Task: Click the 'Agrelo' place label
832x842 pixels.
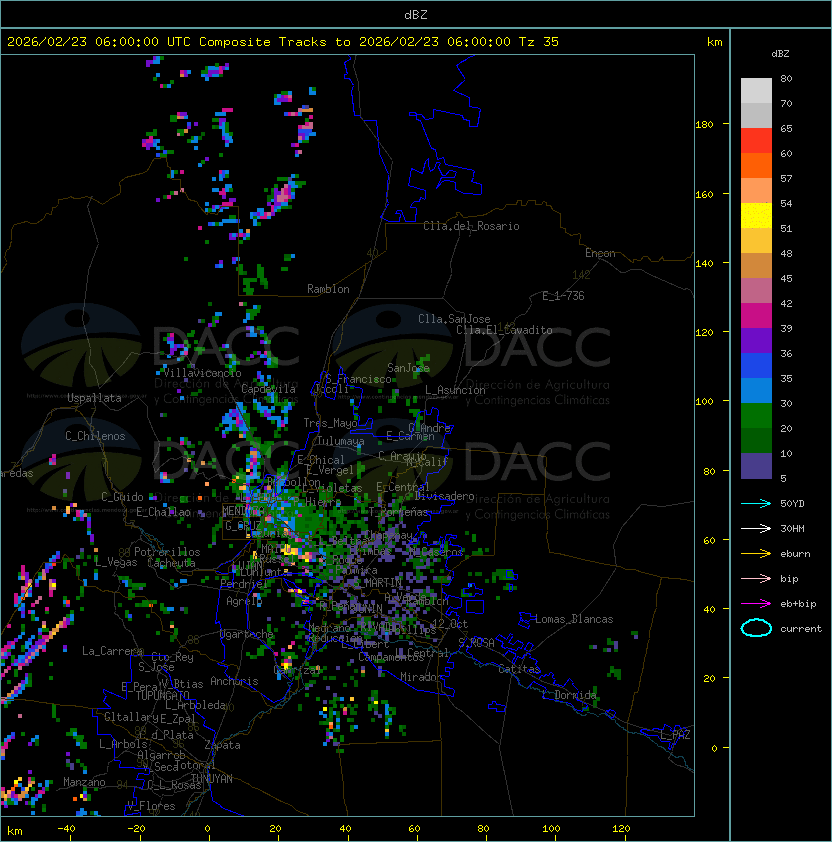Action: (x=244, y=601)
